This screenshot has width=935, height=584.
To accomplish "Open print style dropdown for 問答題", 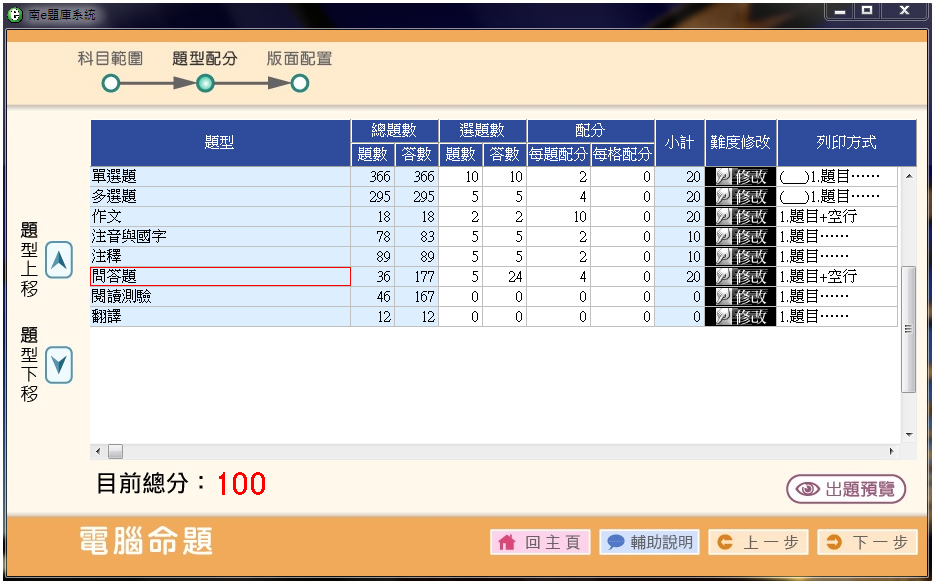I will (x=837, y=277).
